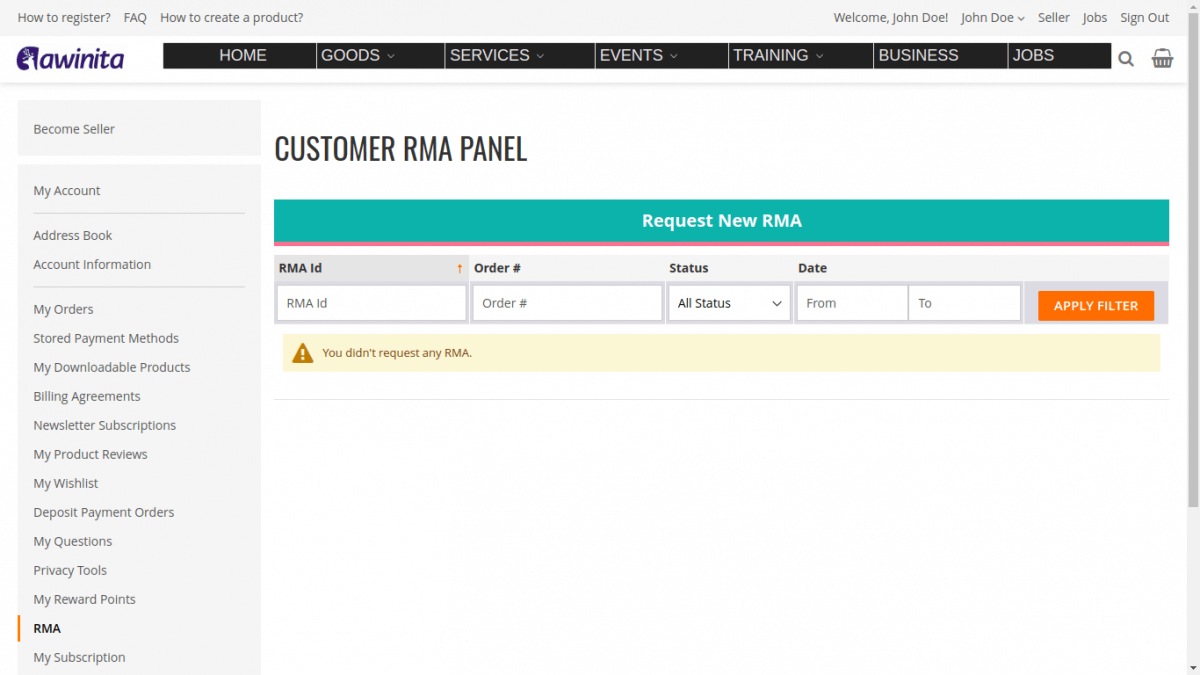
Task: Expand the TRAINING menu
Action: pos(779,56)
